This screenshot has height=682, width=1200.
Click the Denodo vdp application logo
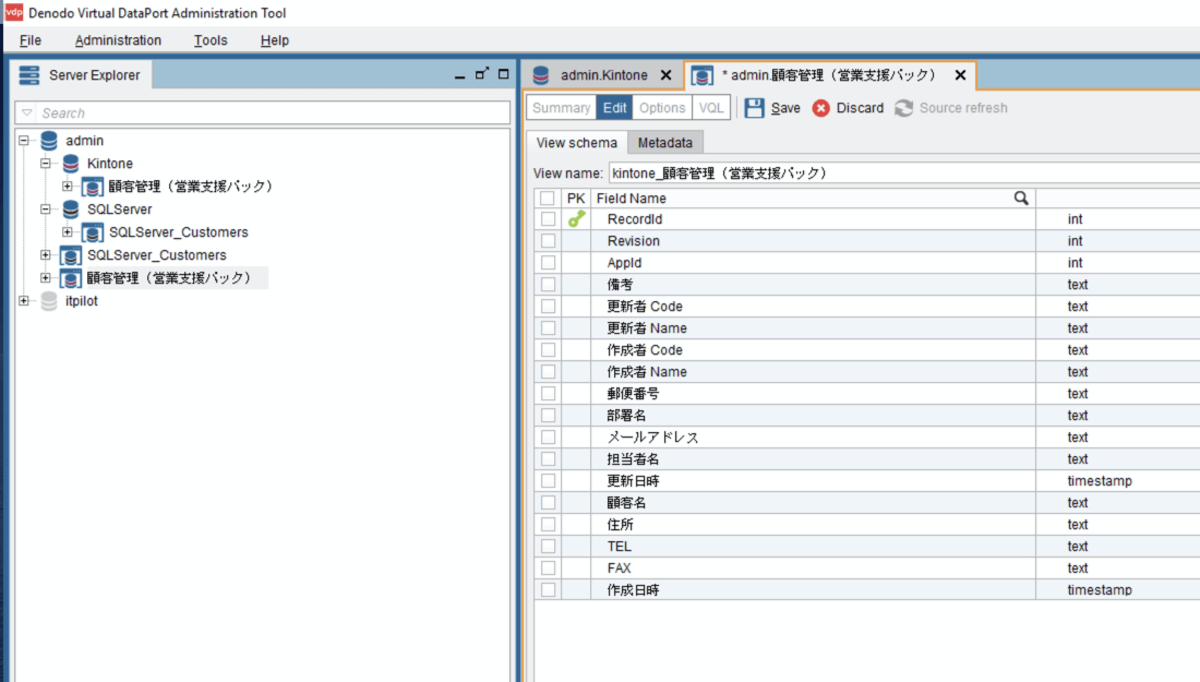pyautogui.click(x=14, y=13)
